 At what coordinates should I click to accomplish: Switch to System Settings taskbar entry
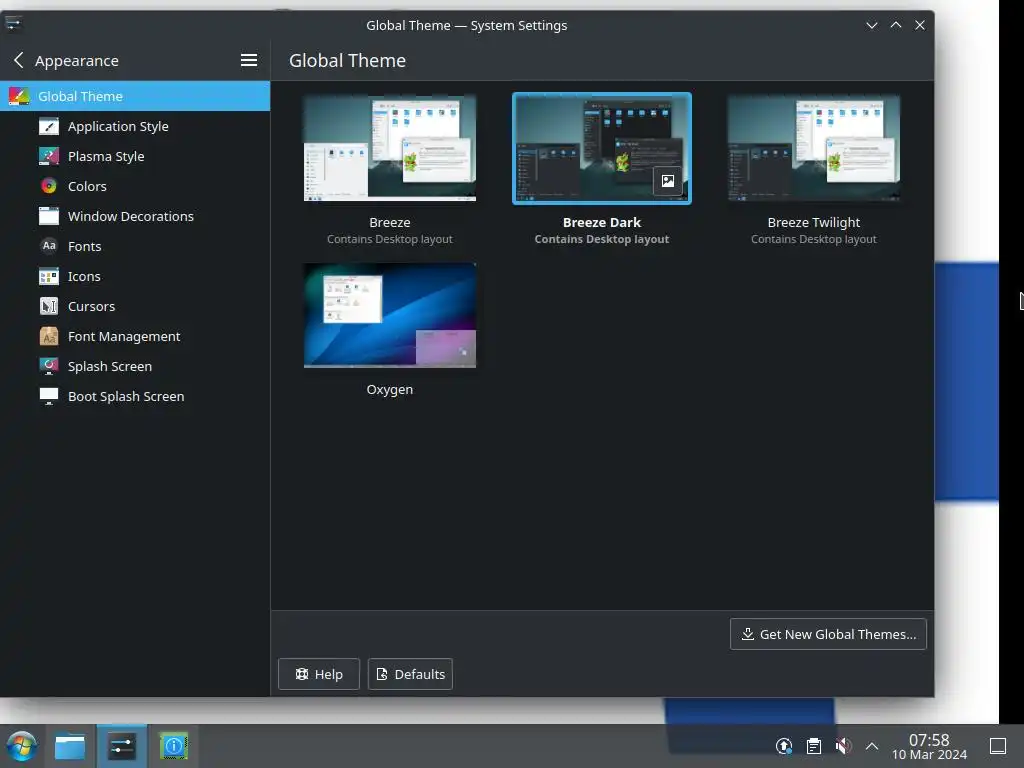(121, 746)
